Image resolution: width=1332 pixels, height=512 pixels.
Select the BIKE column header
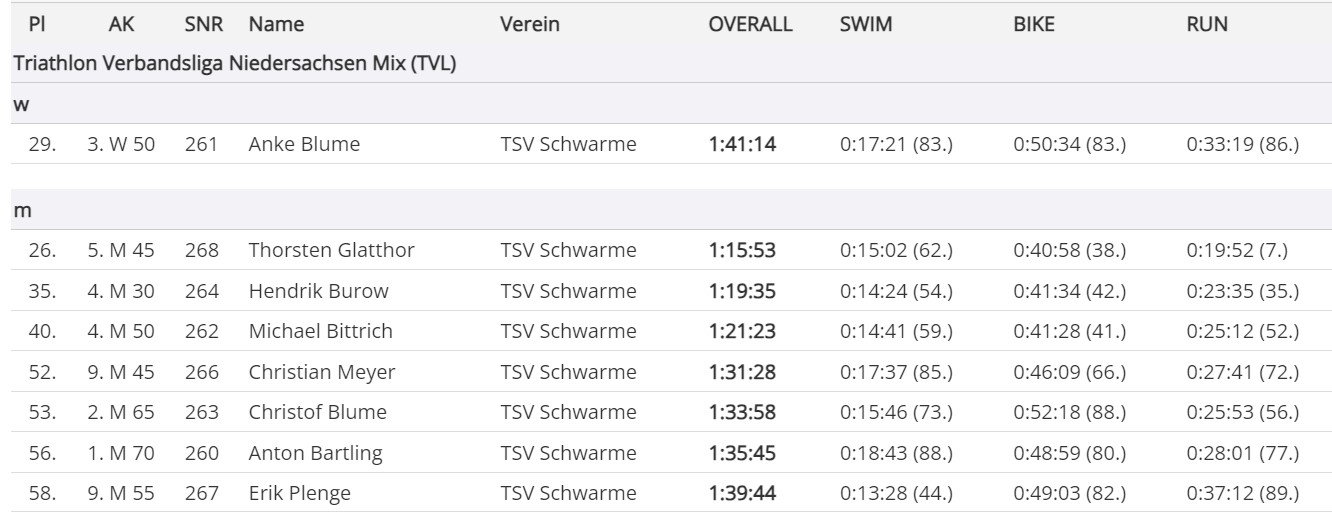(x=1034, y=24)
